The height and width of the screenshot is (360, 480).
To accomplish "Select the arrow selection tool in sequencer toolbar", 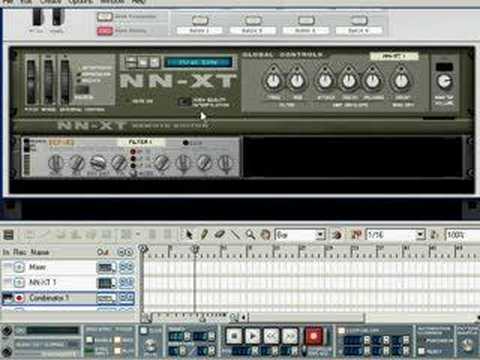I will coord(189,235).
